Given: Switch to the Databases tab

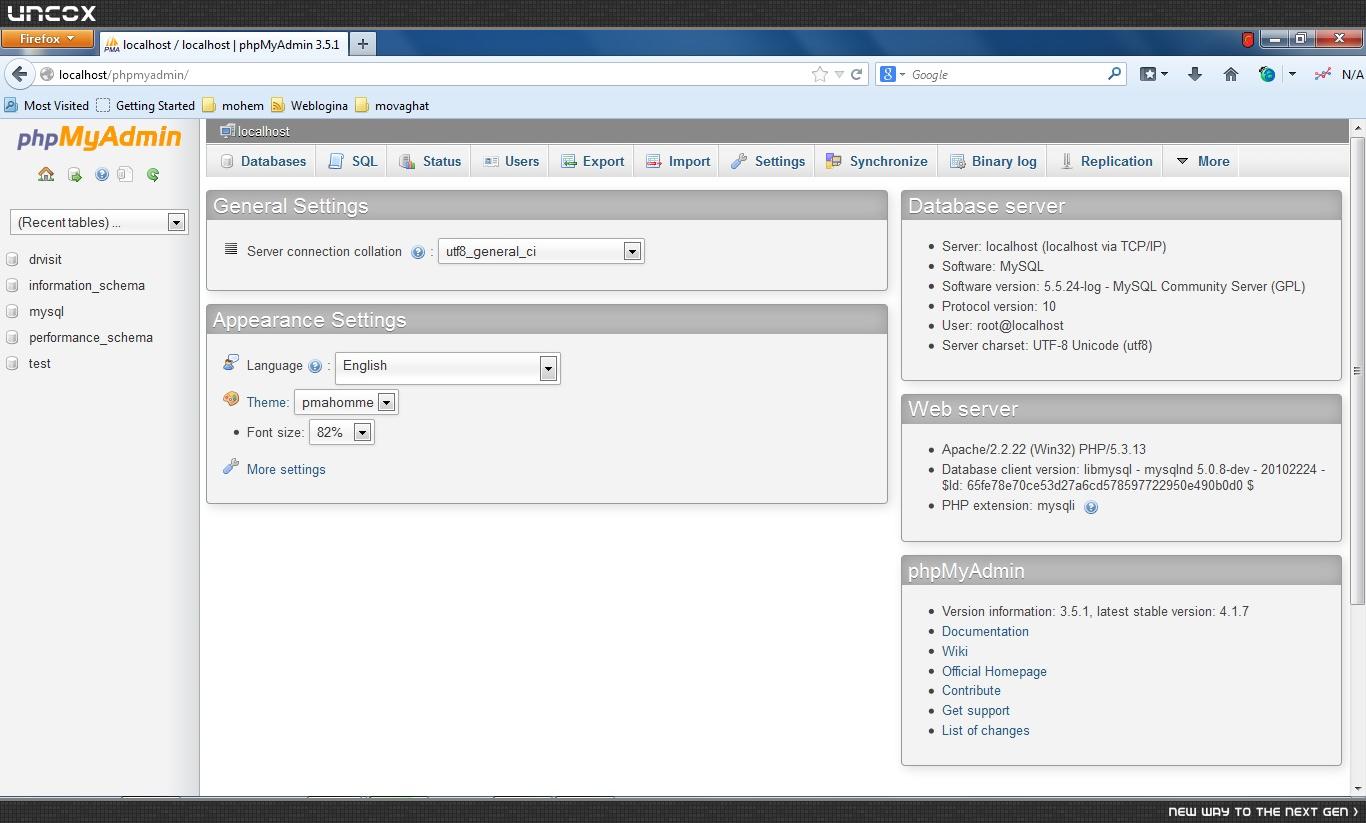Looking at the screenshot, I should tap(264, 161).
